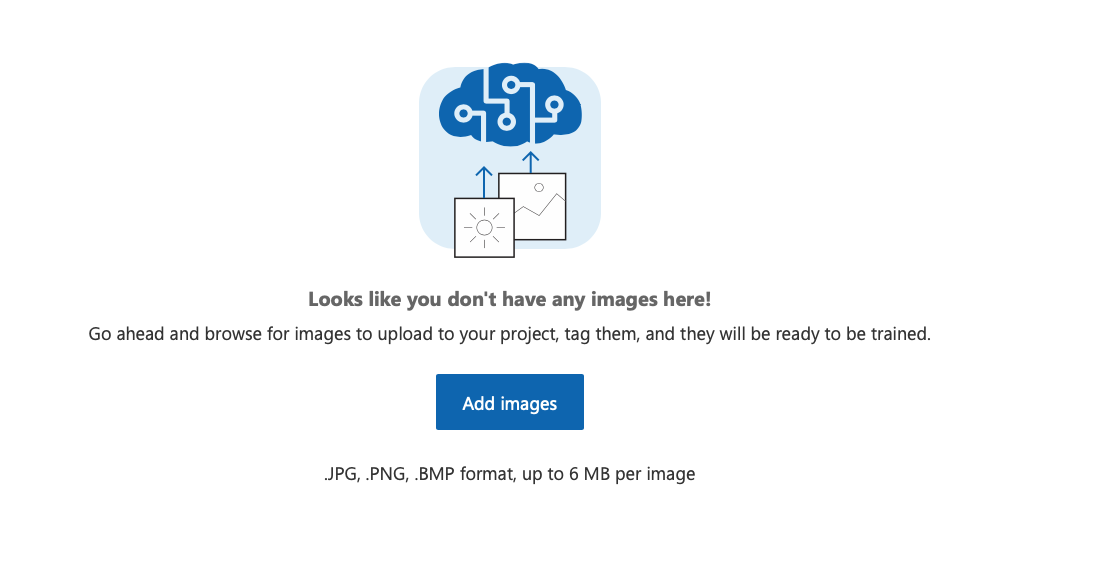This screenshot has width=1110, height=572.
Task: Click the 'Looks like you don't have any images here!' heading
Action: (510, 299)
